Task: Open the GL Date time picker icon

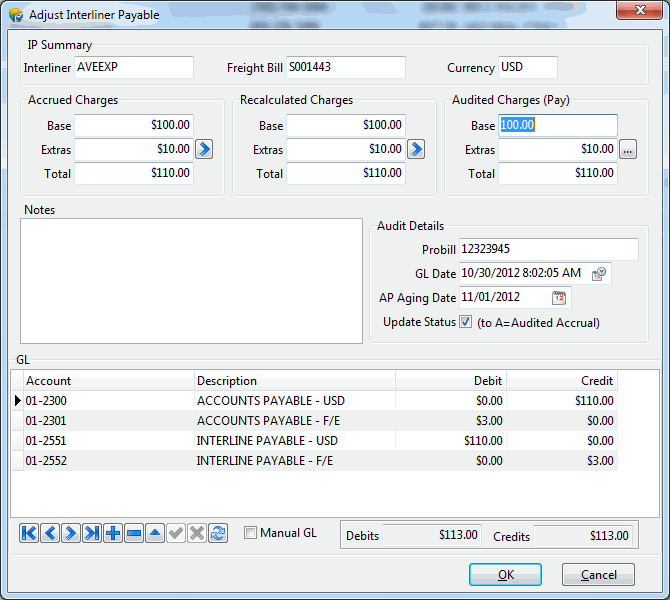Action: coord(599,274)
